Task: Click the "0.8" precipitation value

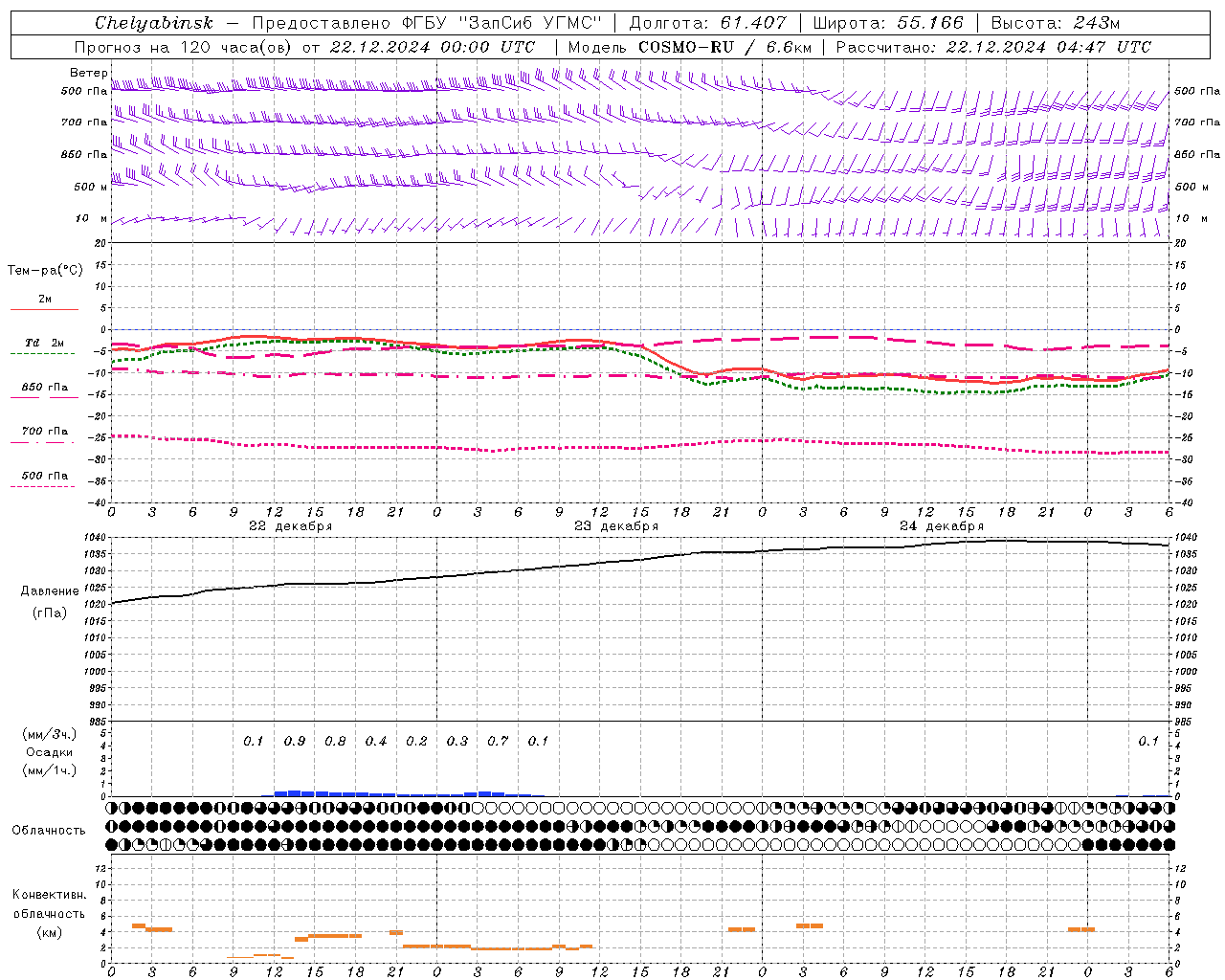Action: (335, 741)
